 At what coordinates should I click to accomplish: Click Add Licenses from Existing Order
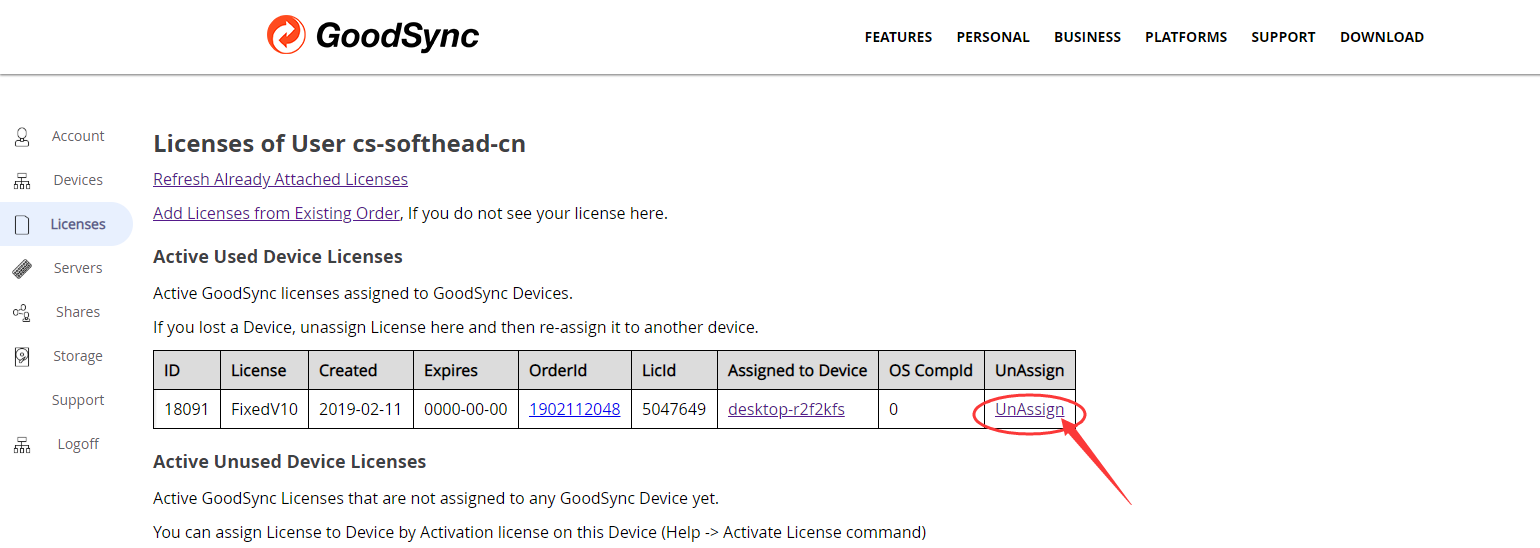click(x=276, y=213)
